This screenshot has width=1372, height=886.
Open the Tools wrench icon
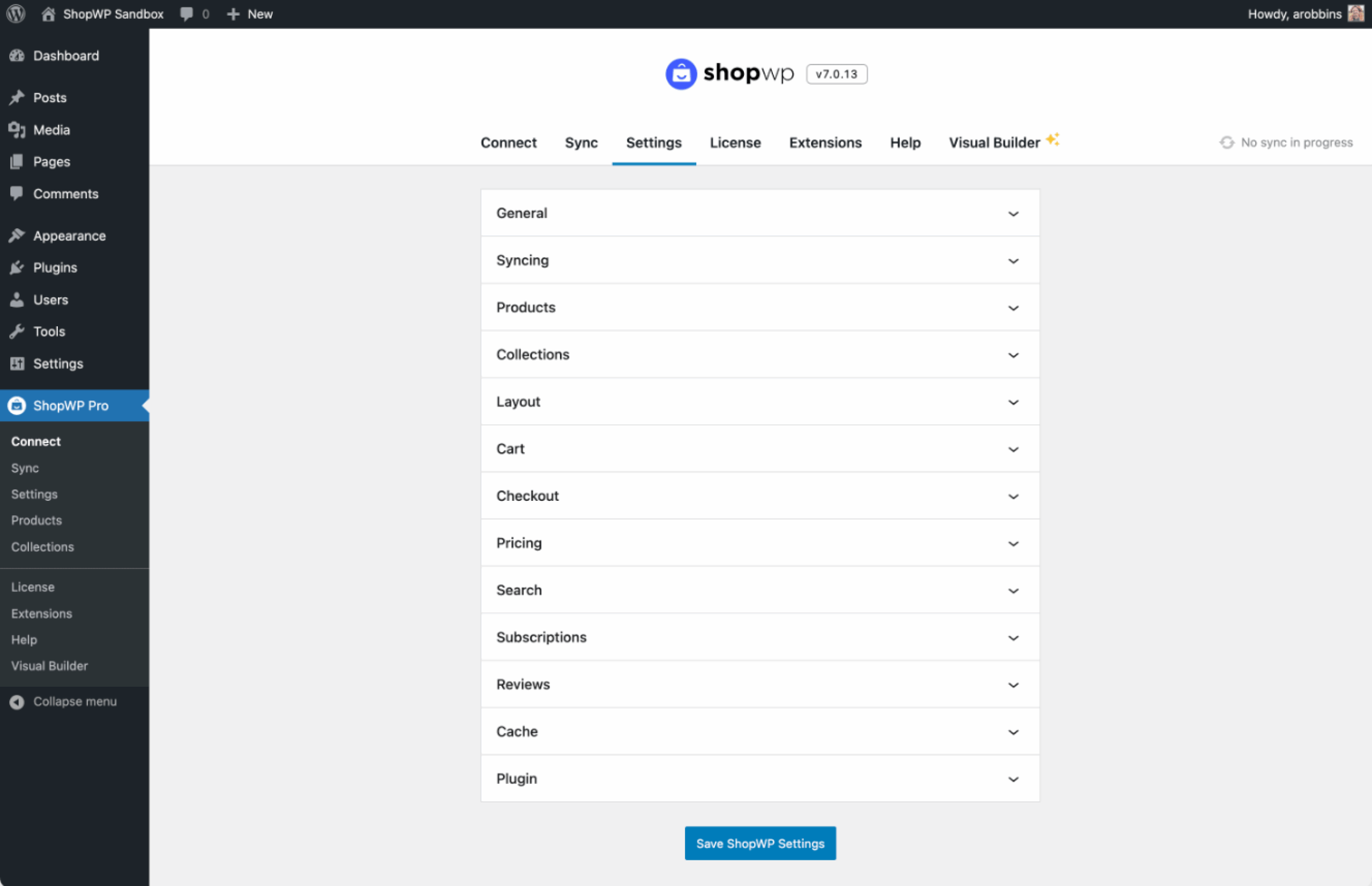17,332
